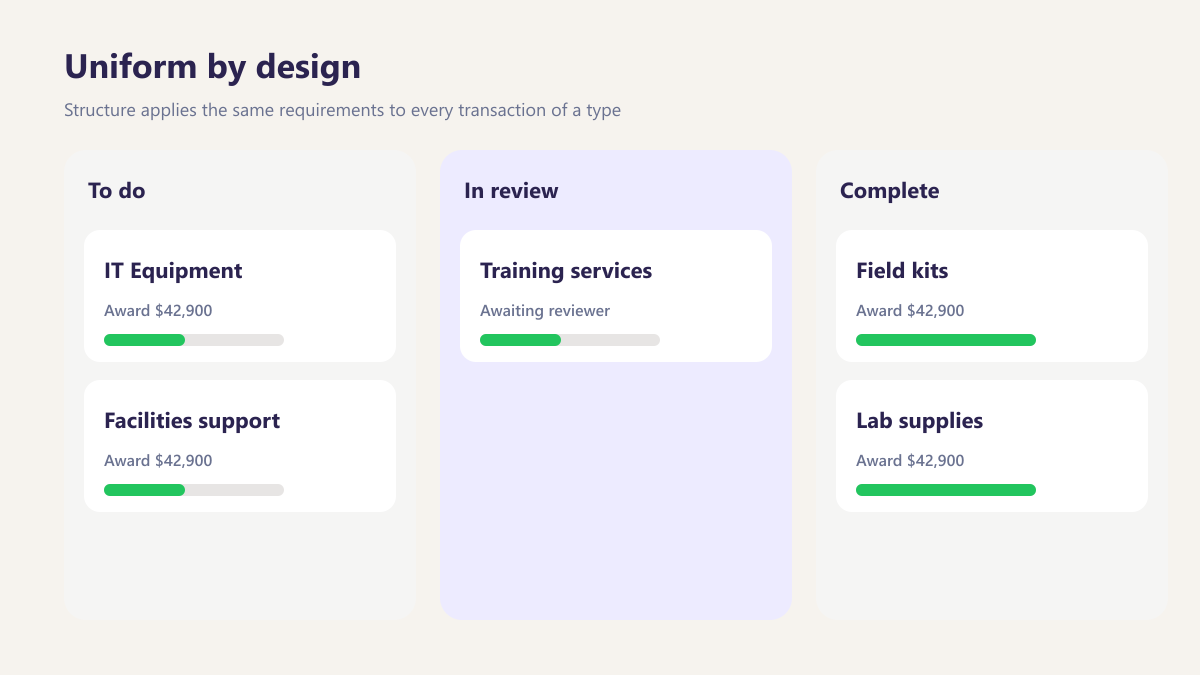Screen dimensions: 1200x675
Task: Click IT Equipment award amount text
Action: tap(158, 311)
